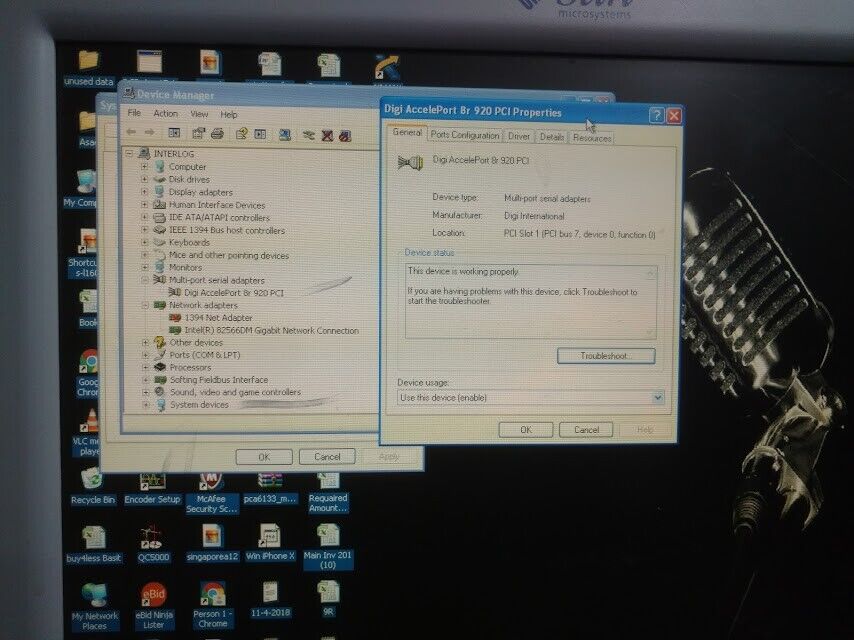Screen dimensions: 854x640
Task: Open the File menu in Device Manager
Action: 134,113
